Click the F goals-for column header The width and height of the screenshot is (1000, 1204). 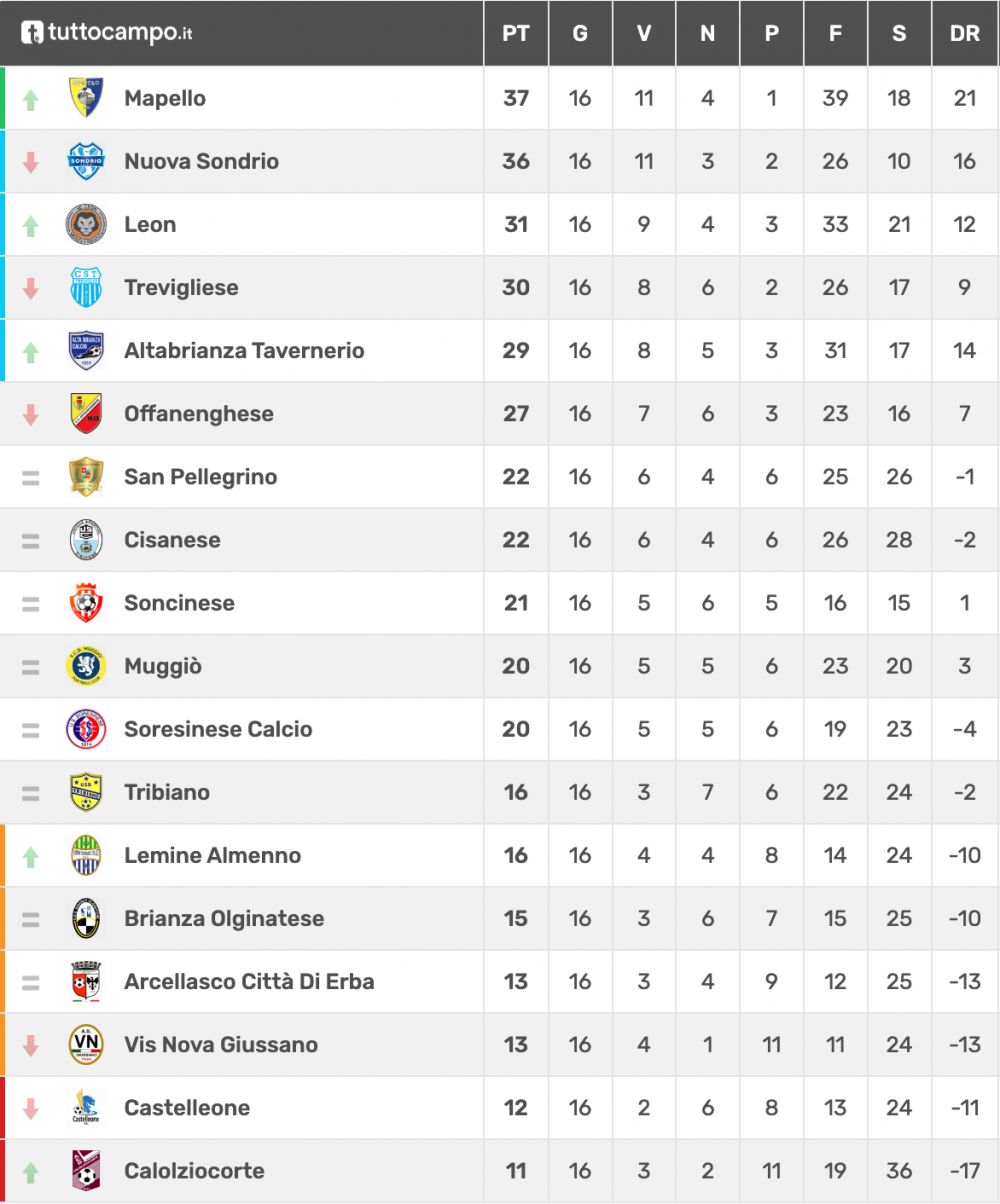coord(835,33)
